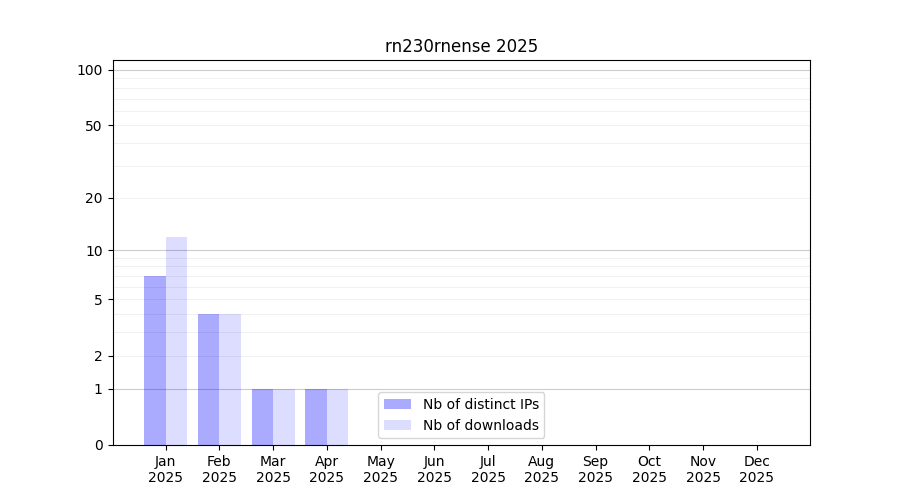
Task: Click the Nb of distinct IPs legend label
Action: pos(480,404)
